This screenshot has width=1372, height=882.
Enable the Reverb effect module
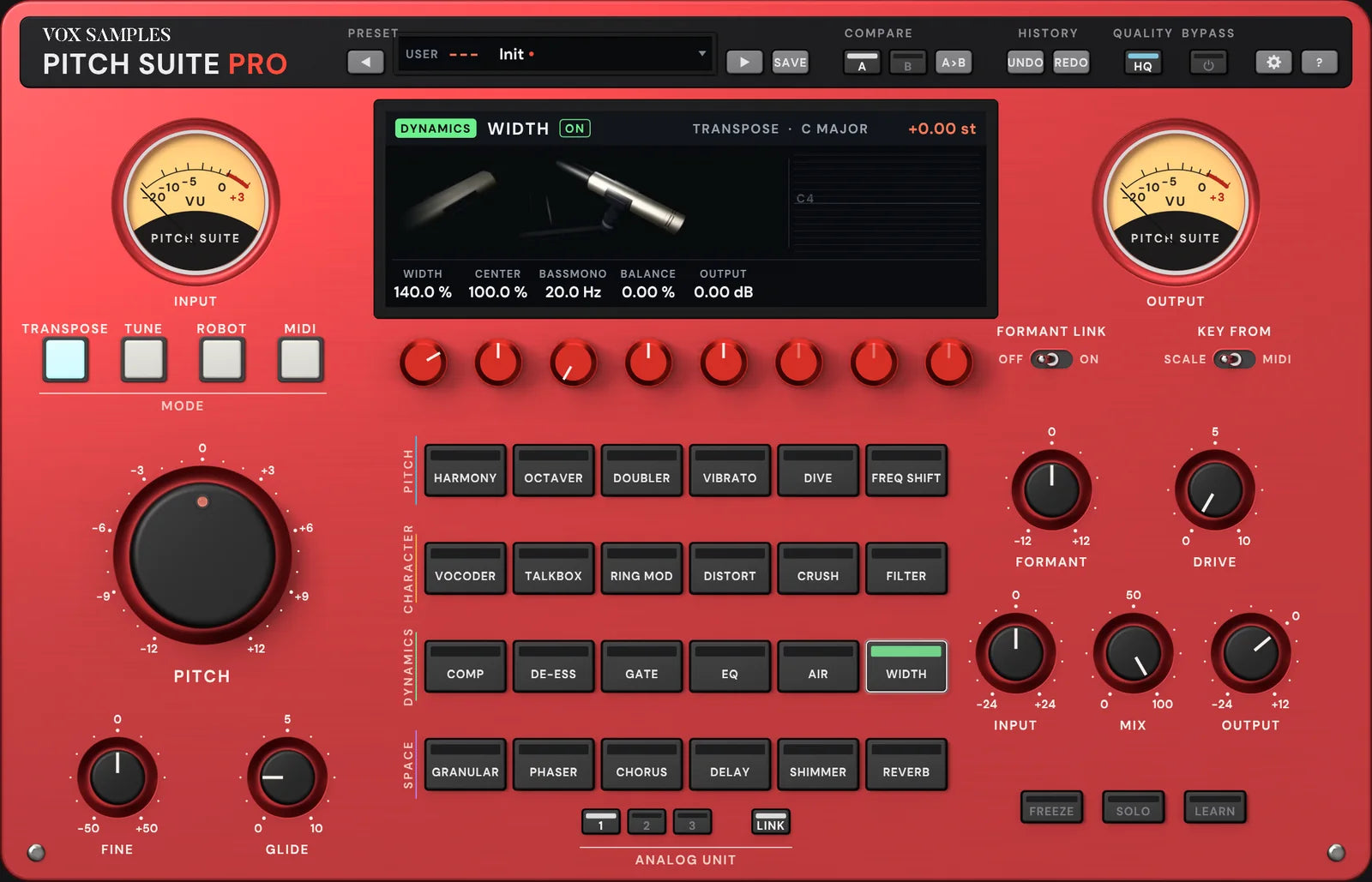(906, 764)
